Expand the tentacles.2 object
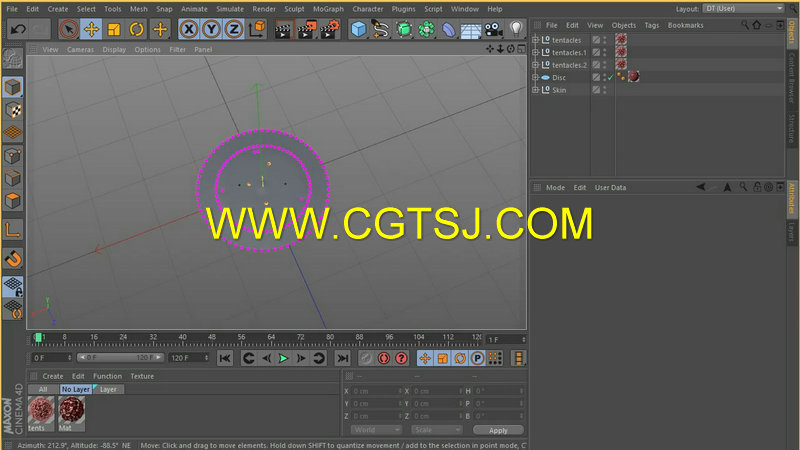Screen dimensions: 800x450 tap(535, 65)
